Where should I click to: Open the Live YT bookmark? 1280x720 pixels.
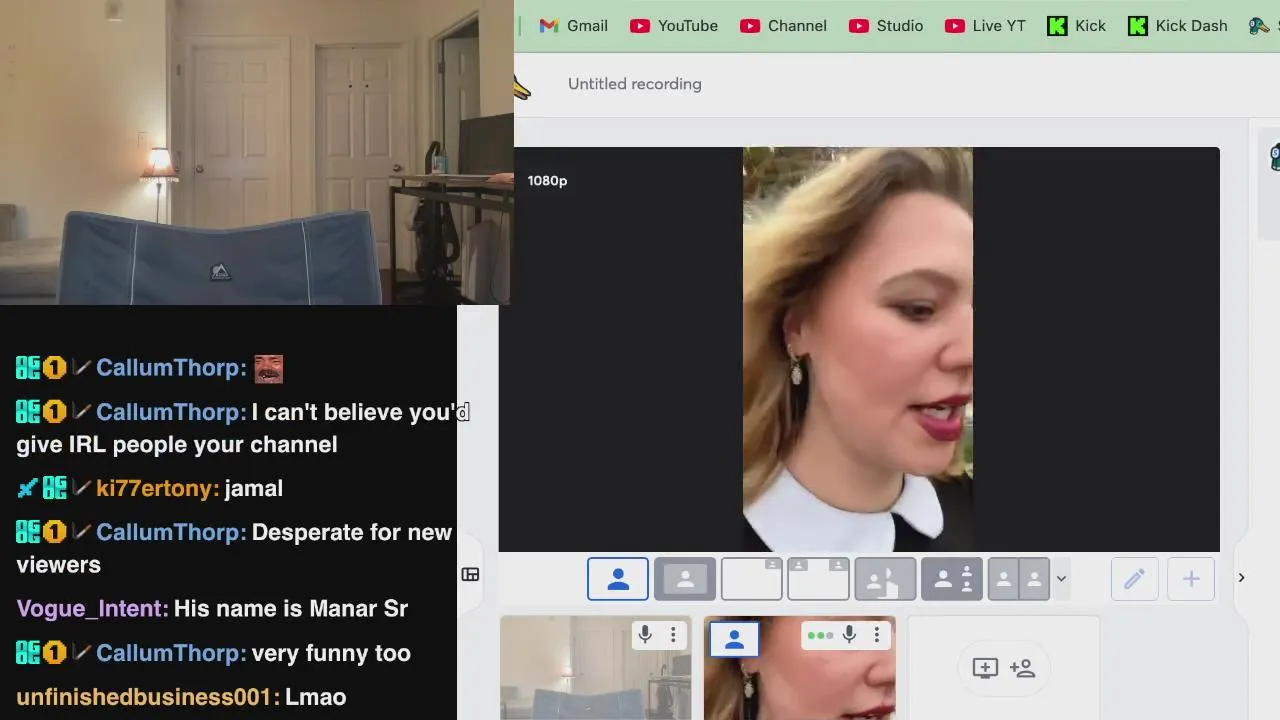coord(985,26)
